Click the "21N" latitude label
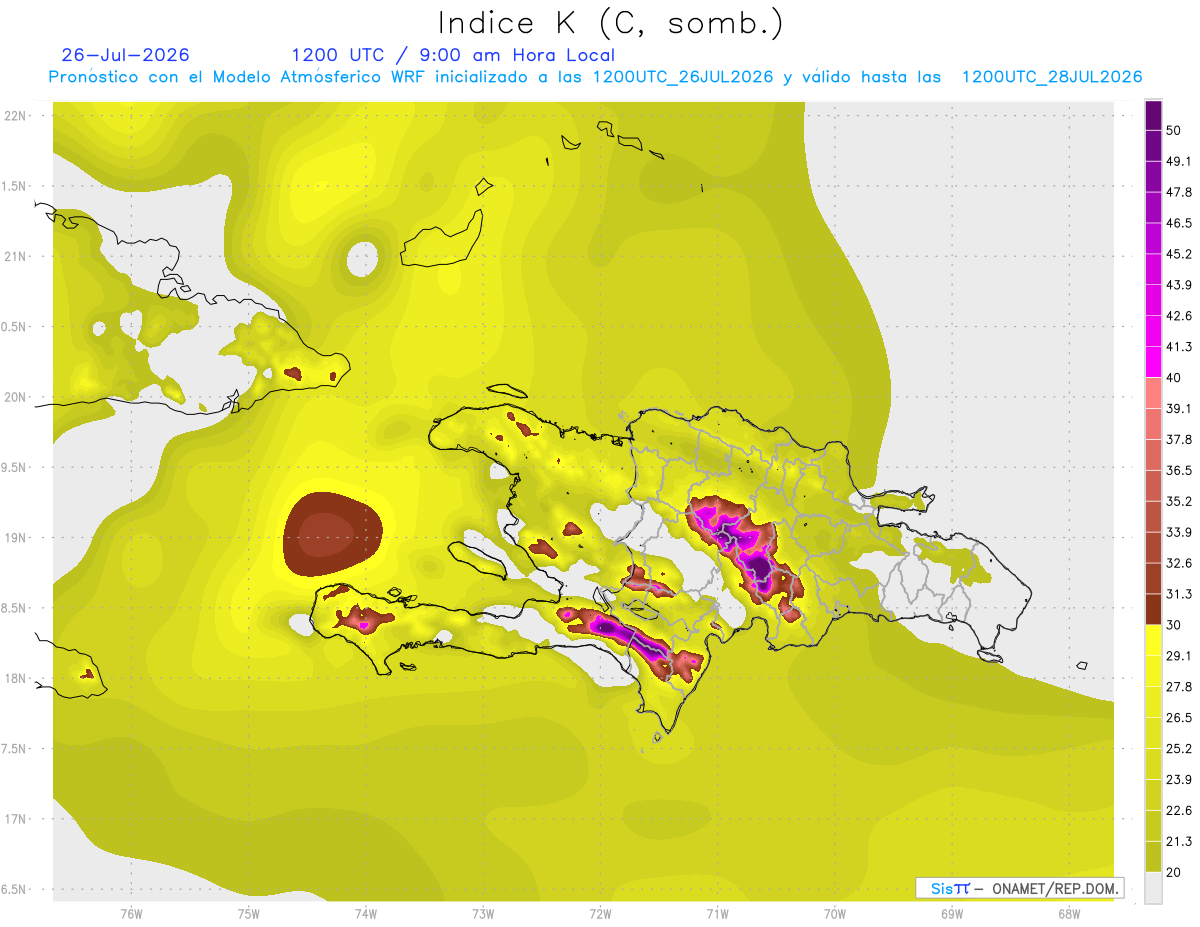Screen dimensions: 1200x927 (14, 256)
